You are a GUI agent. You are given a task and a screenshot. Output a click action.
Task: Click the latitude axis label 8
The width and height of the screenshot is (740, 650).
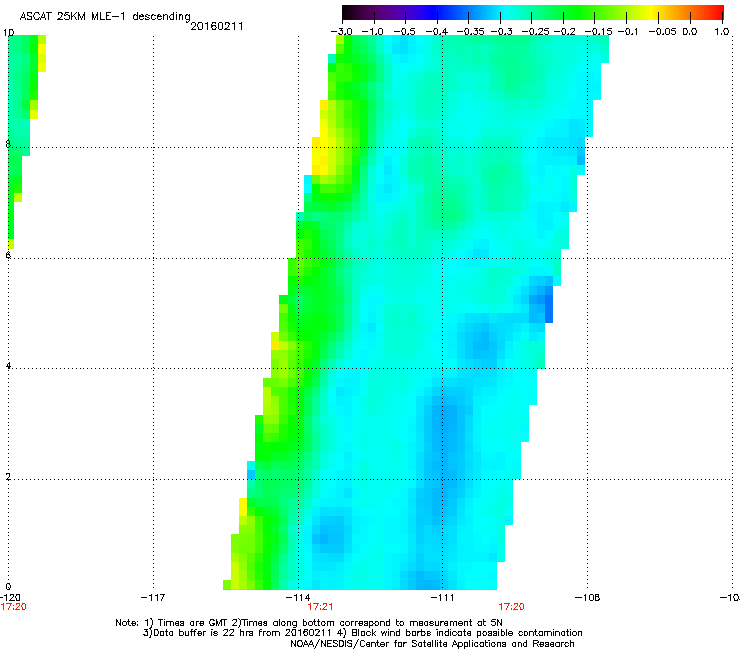tap(8, 144)
